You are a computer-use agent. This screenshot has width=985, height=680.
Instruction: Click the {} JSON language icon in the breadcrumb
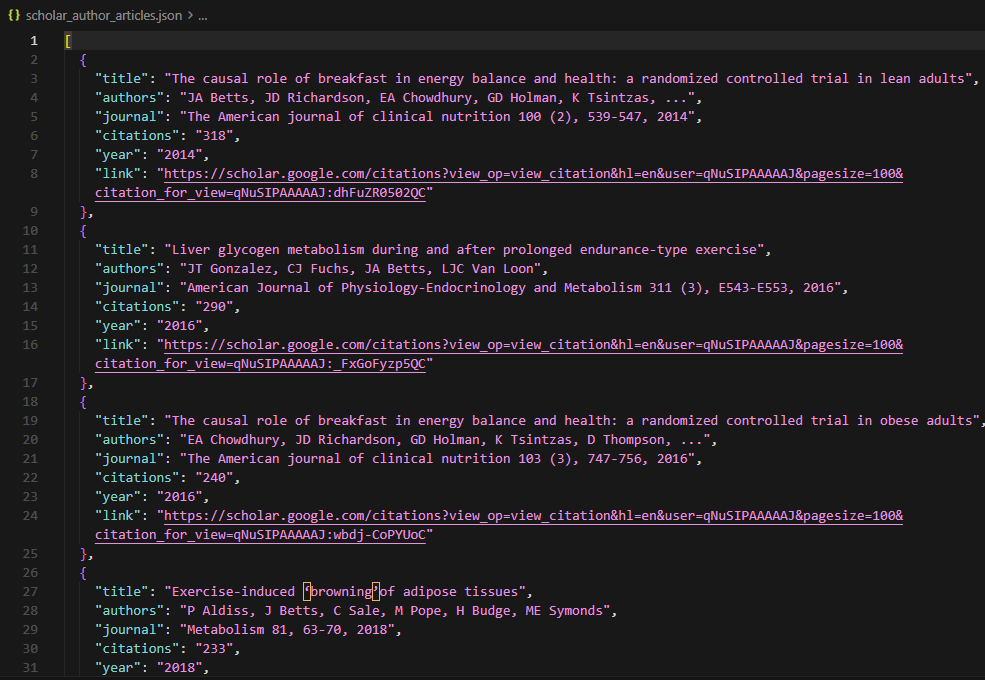(x=14, y=16)
